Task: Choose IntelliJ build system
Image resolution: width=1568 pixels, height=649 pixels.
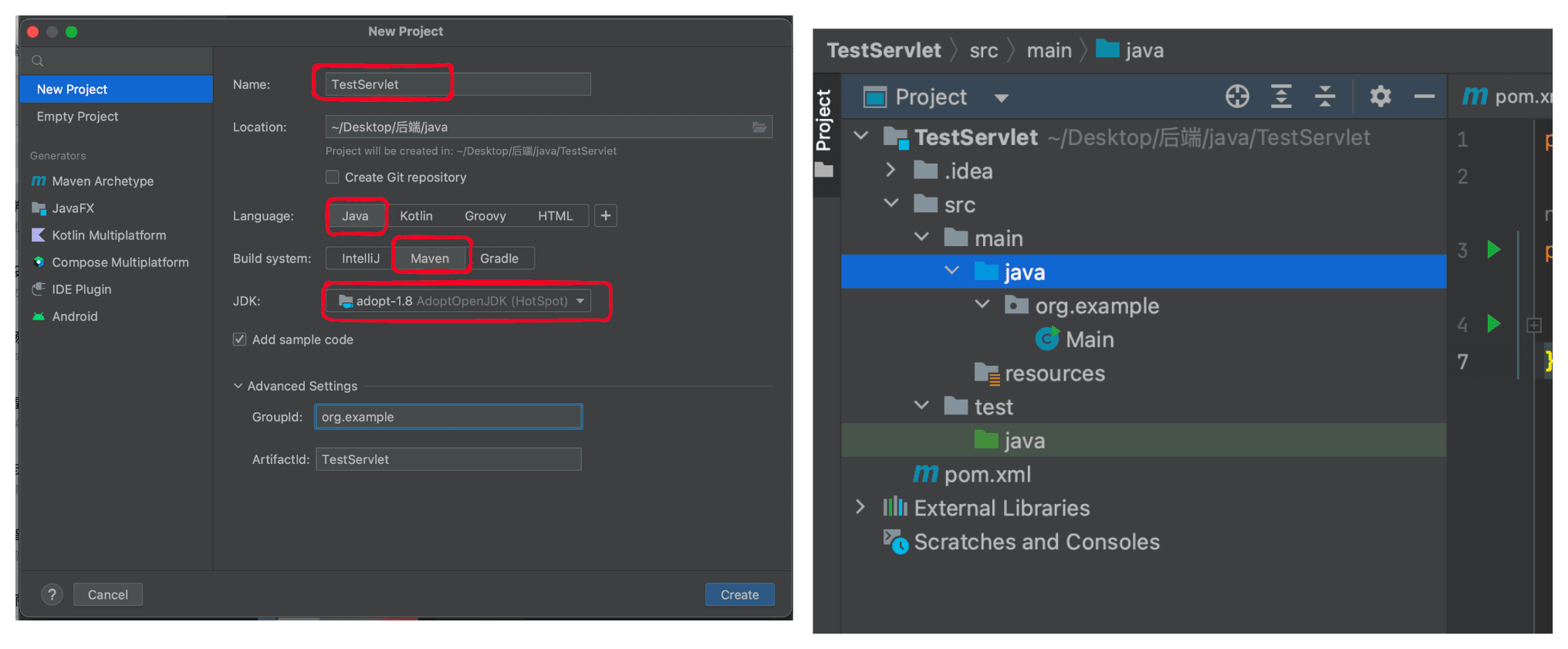Action: pyautogui.click(x=360, y=259)
